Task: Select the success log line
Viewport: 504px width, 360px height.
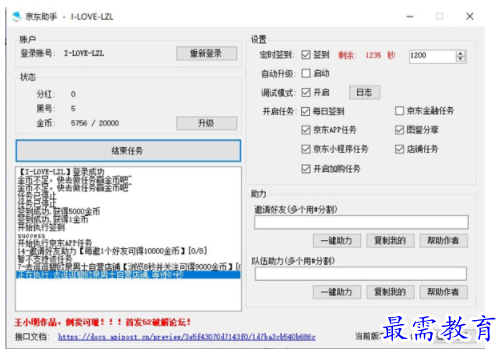Action: pyautogui.click(x=31, y=236)
